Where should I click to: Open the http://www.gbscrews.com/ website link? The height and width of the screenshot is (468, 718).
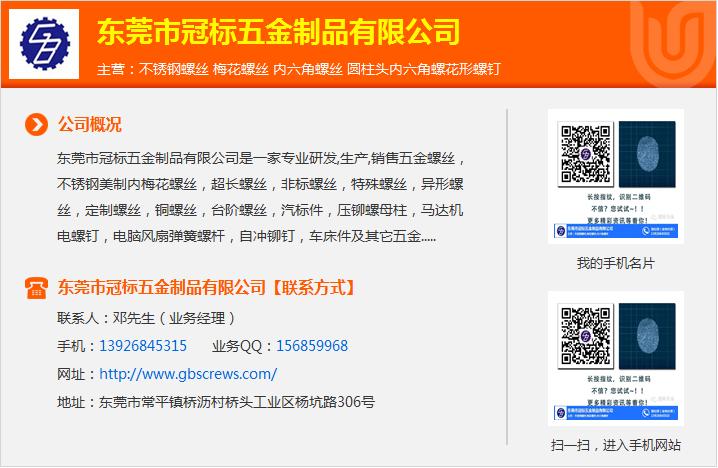coord(188,374)
